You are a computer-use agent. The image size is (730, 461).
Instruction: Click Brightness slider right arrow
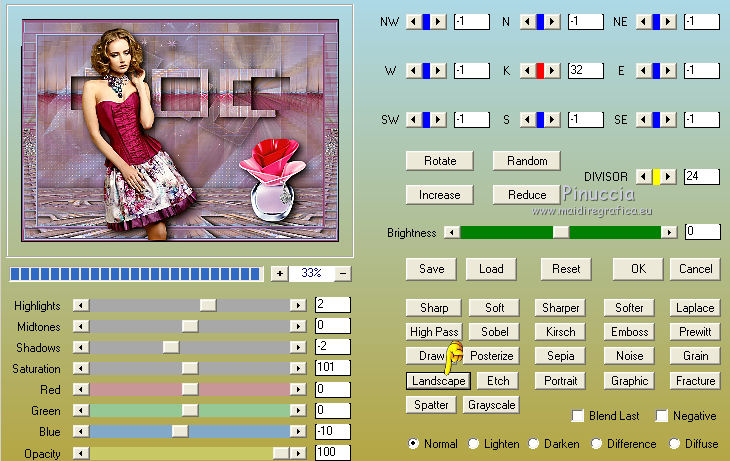click(669, 232)
